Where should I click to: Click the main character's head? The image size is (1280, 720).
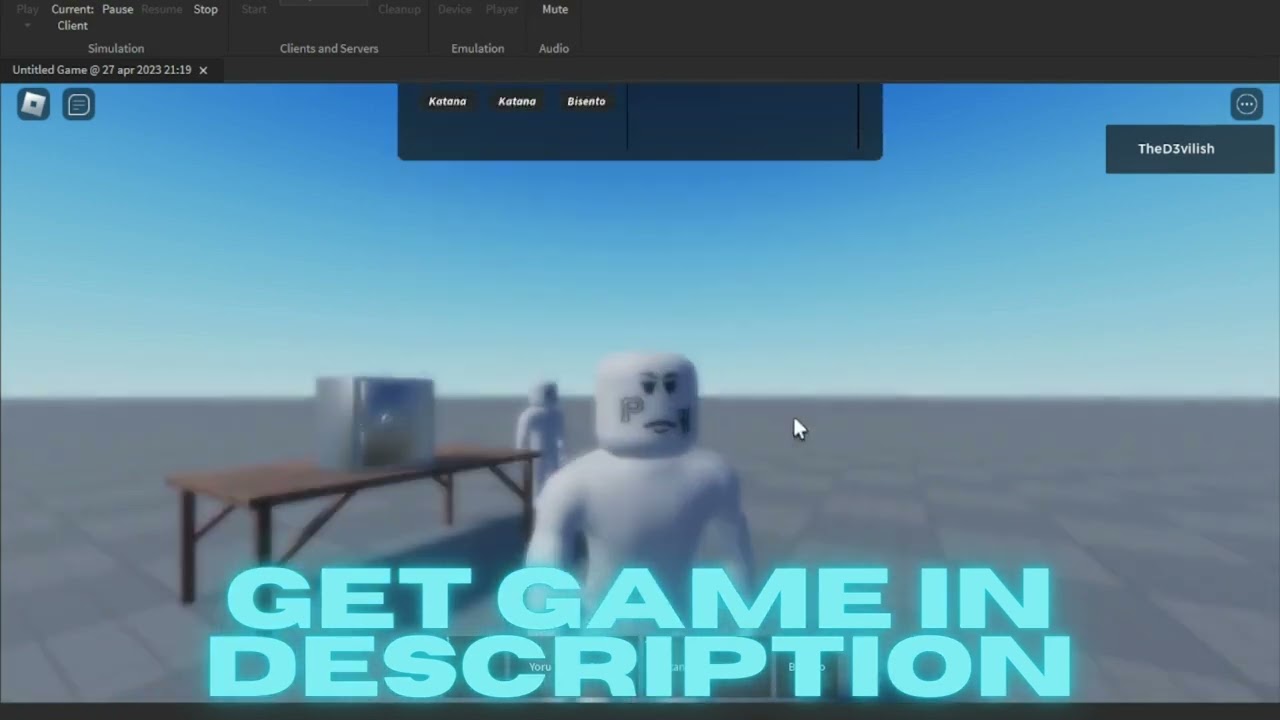pos(645,404)
